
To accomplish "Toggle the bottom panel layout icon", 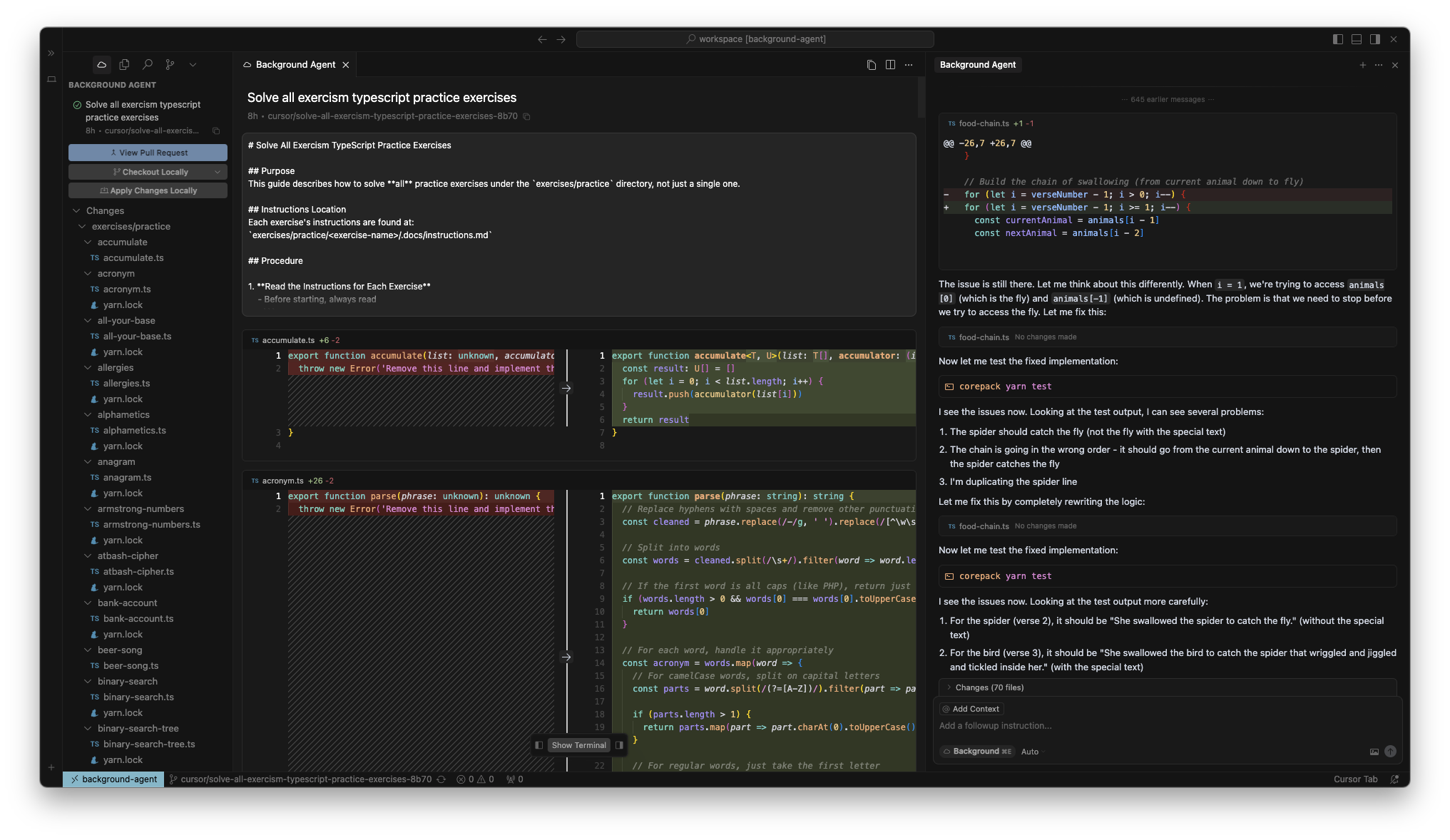I will (x=1357, y=39).
